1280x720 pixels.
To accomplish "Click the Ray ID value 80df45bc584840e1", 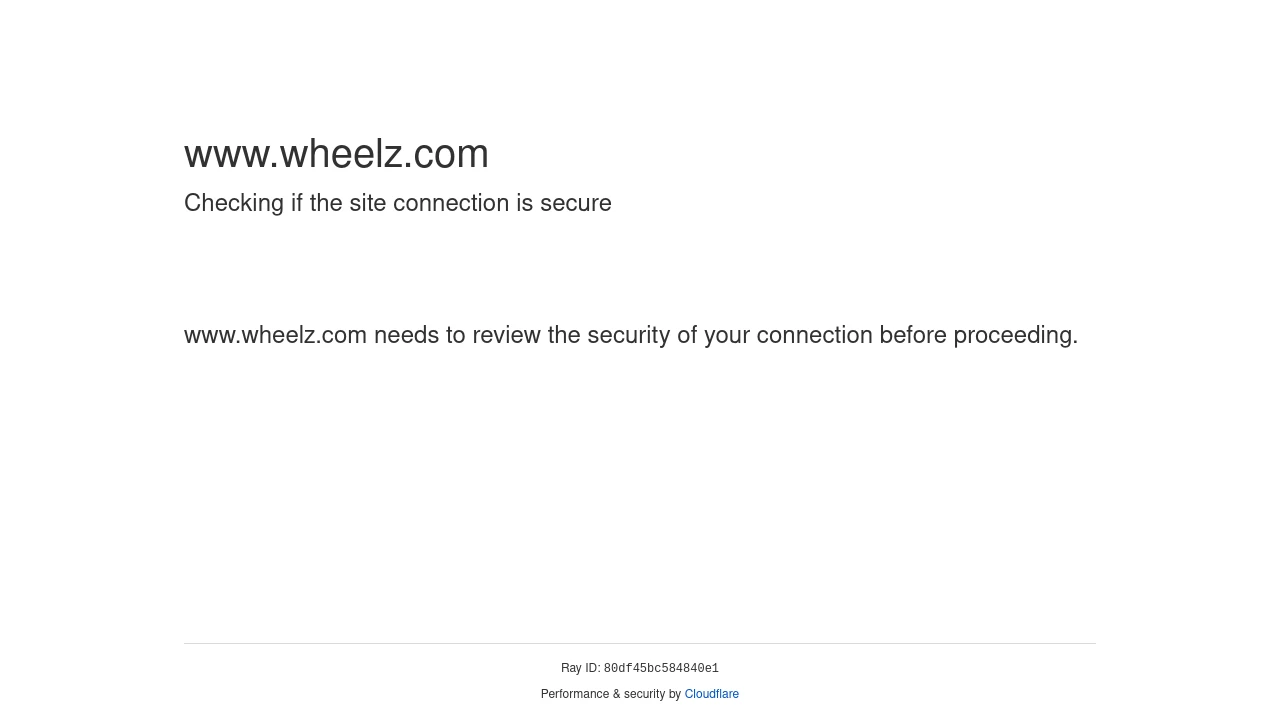I will pos(661,669).
